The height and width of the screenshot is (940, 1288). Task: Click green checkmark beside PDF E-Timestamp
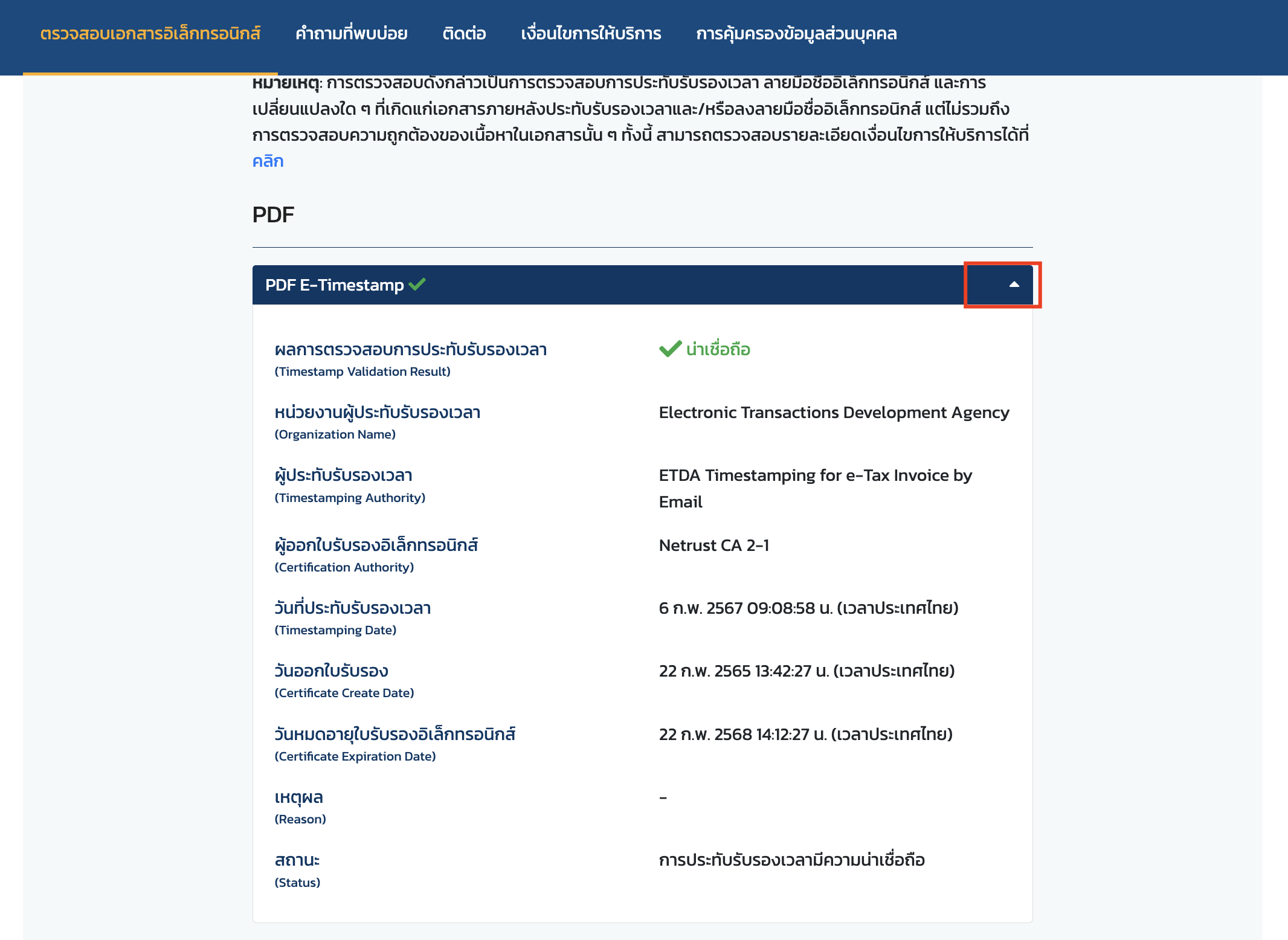[417, 283]
